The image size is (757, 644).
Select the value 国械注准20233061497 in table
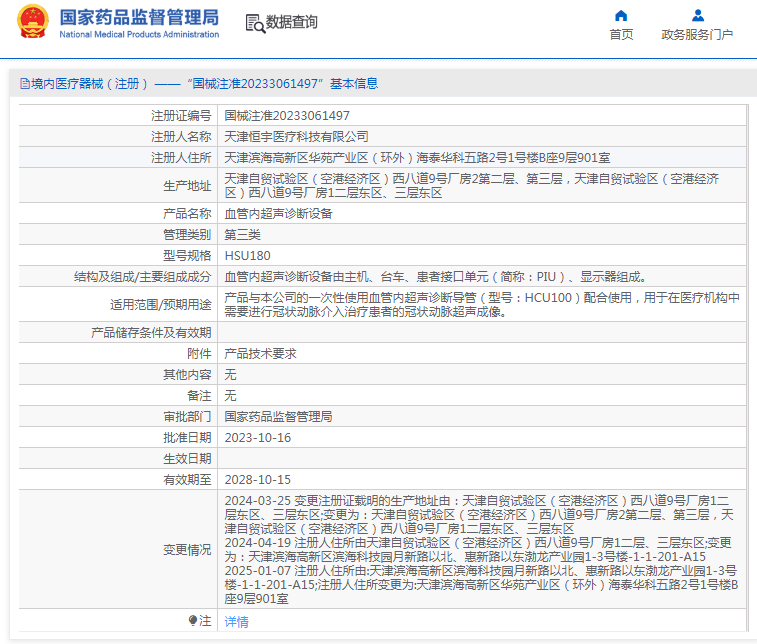coord(287,116)
